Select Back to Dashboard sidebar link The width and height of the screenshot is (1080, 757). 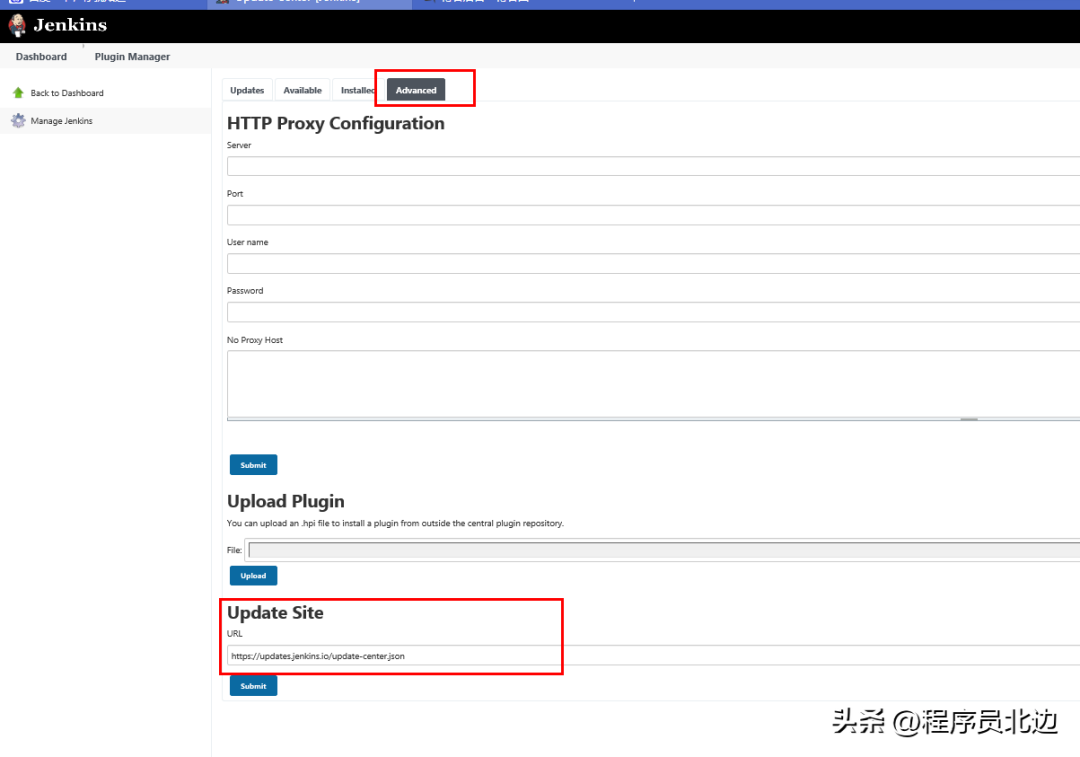coord(67,93)
